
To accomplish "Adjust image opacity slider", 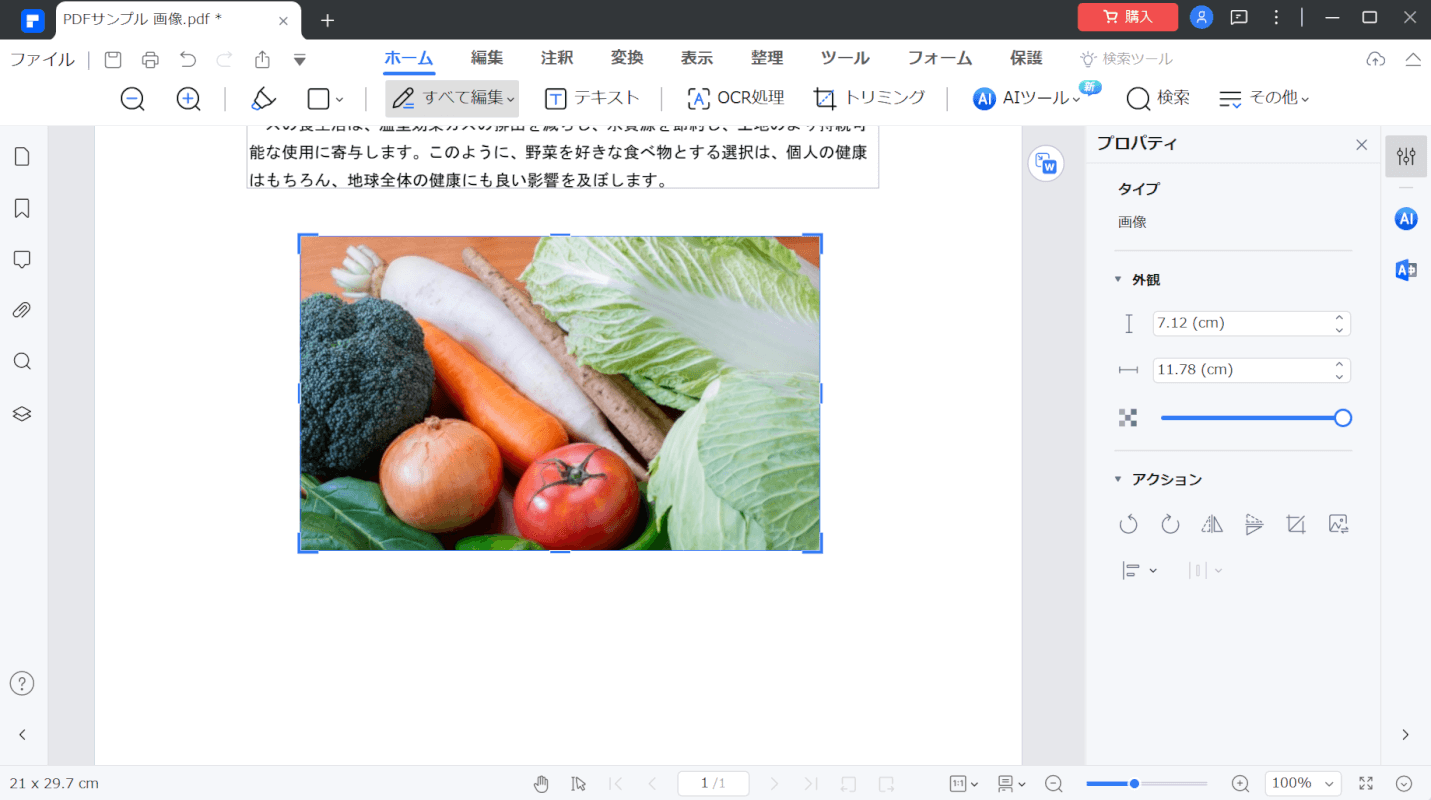I will click(x=1256, y=418).
